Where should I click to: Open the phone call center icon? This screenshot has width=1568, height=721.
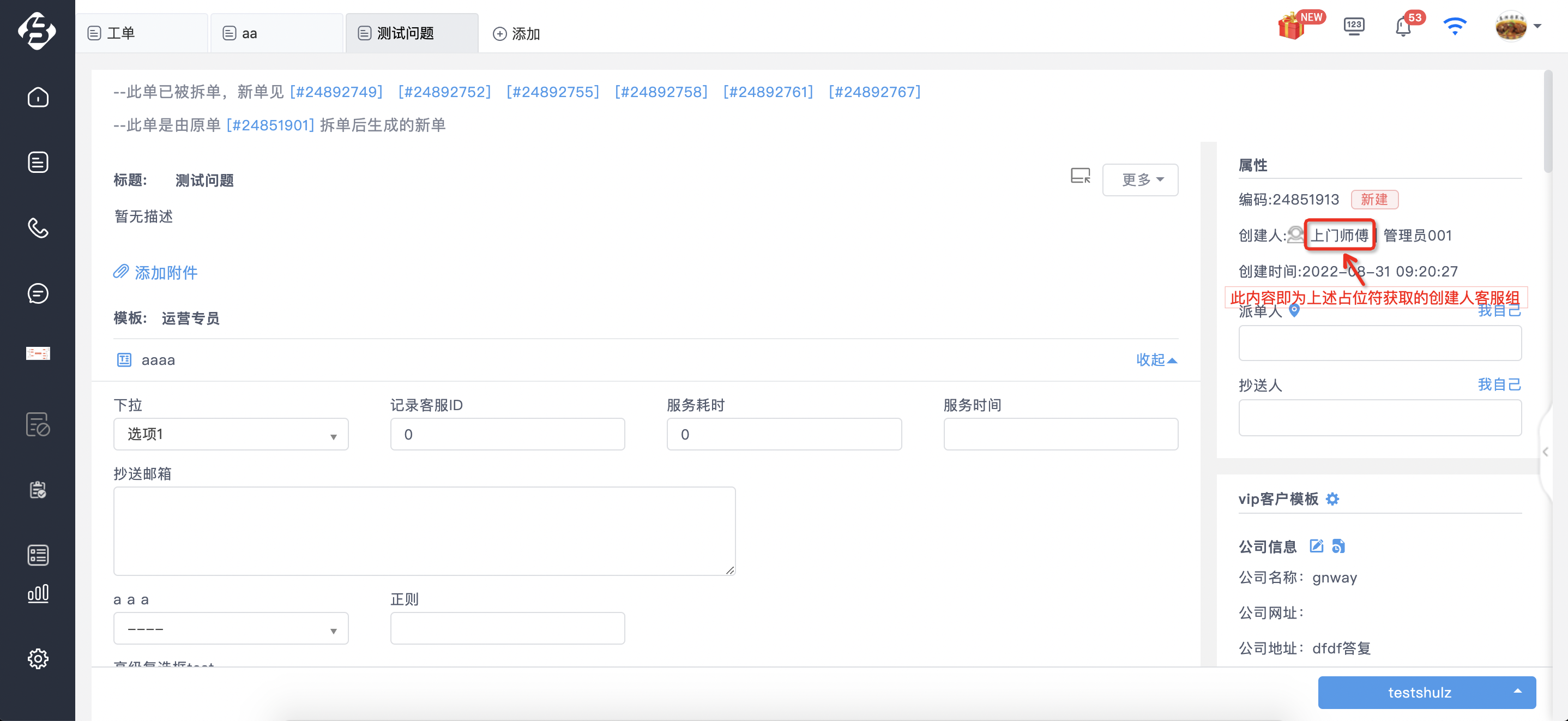tap(38, 228)
